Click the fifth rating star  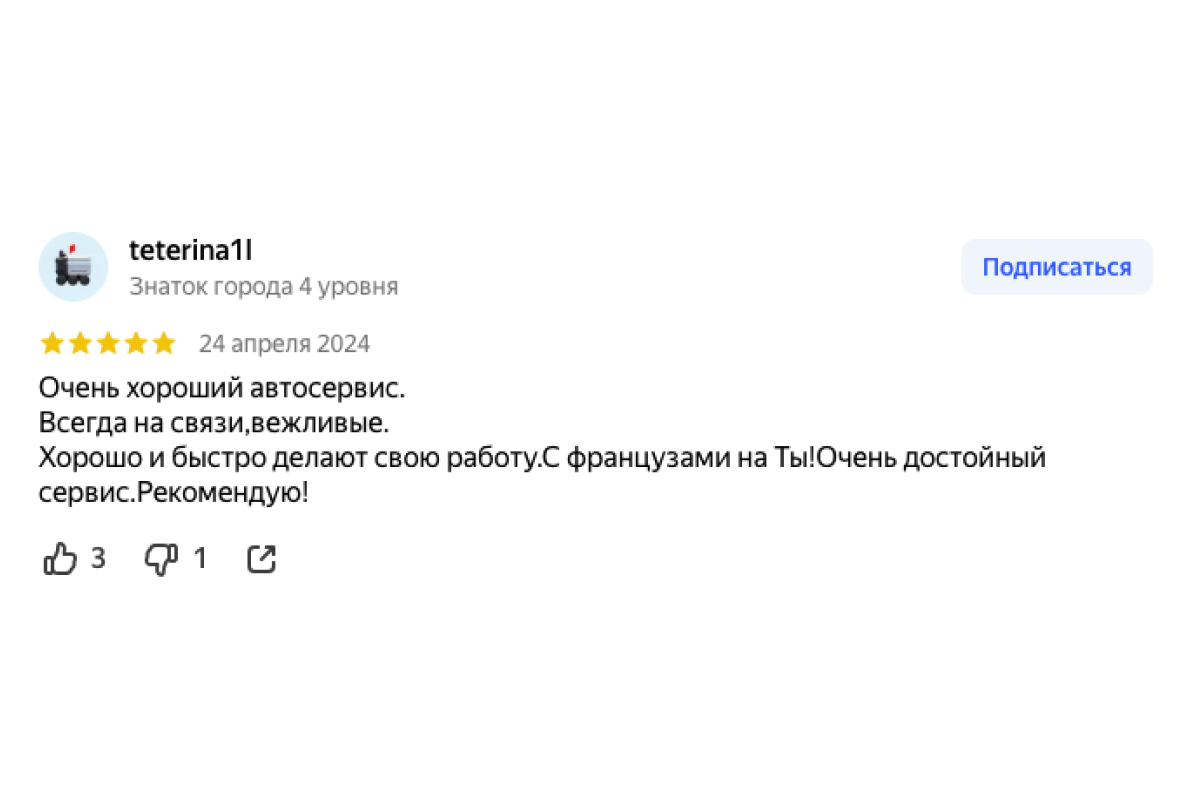tap(163, 344)
